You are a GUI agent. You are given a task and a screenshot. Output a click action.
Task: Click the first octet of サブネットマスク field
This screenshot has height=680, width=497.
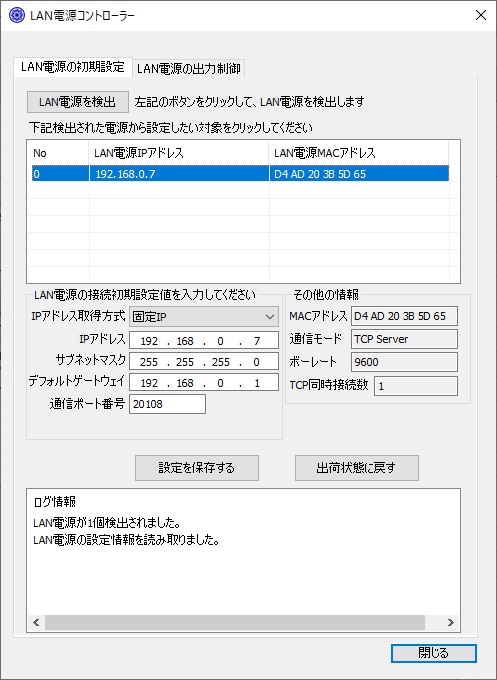149,362
